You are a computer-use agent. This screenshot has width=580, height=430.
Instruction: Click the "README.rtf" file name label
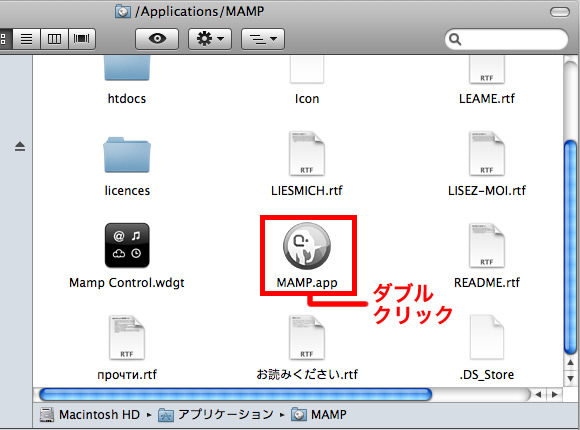(x=487, y=283)
